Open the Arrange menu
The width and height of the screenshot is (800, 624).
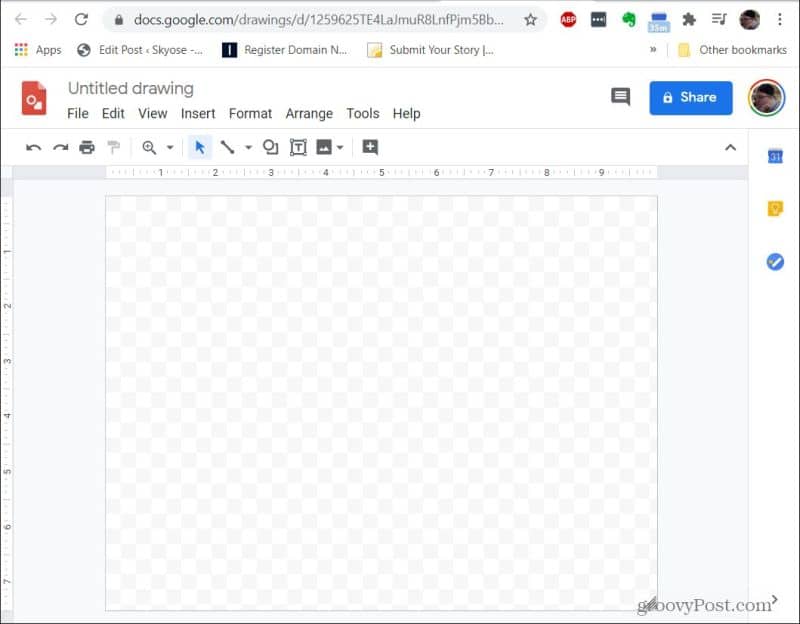tap(309, 113)
